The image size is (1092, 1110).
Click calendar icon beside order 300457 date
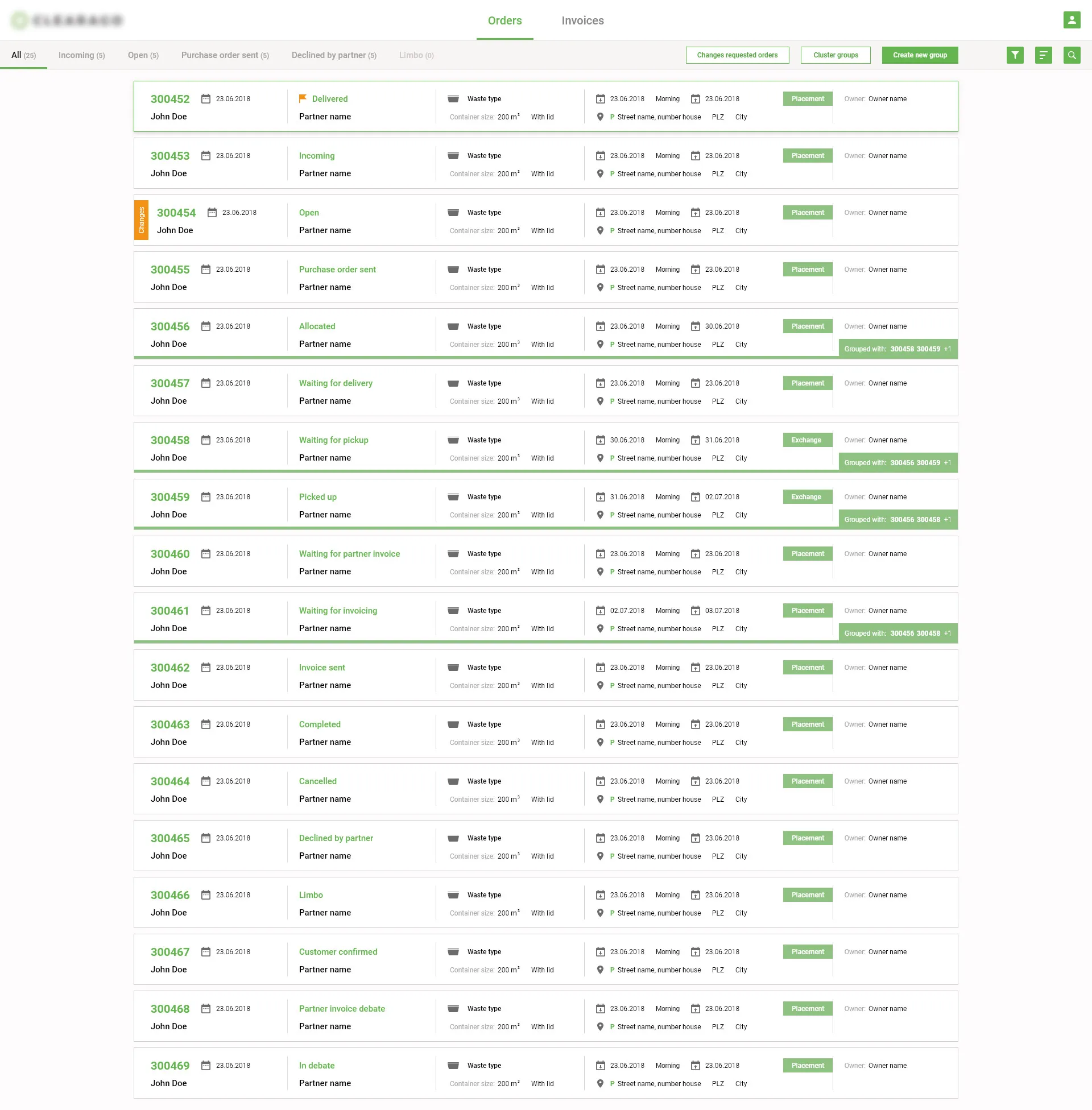pyautogui.click(x=206, y=383)
